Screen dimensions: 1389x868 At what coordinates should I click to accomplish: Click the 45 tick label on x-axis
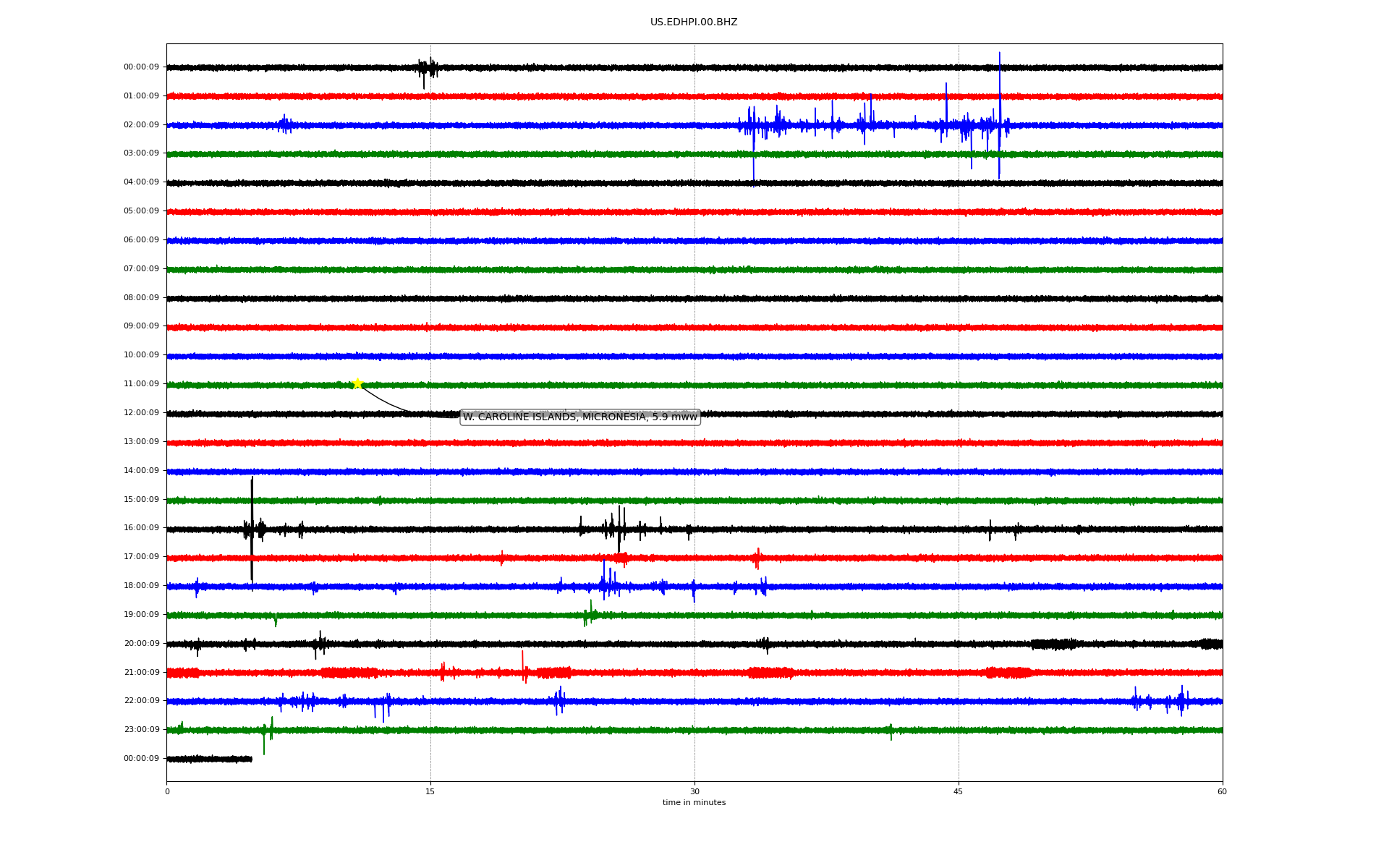(x=958, y=792)
